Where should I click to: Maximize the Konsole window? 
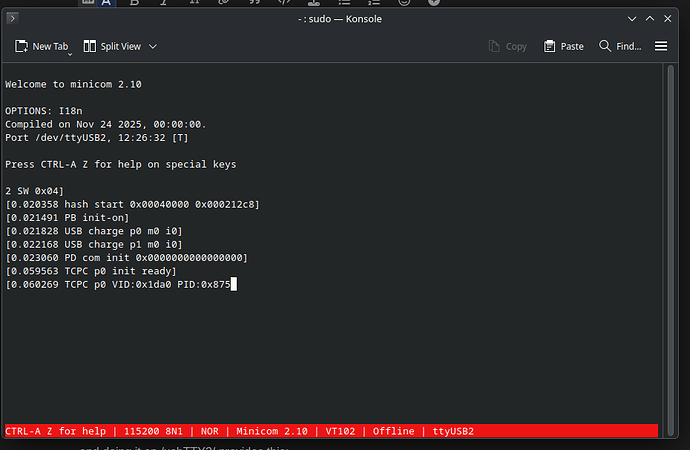point(650,18)
